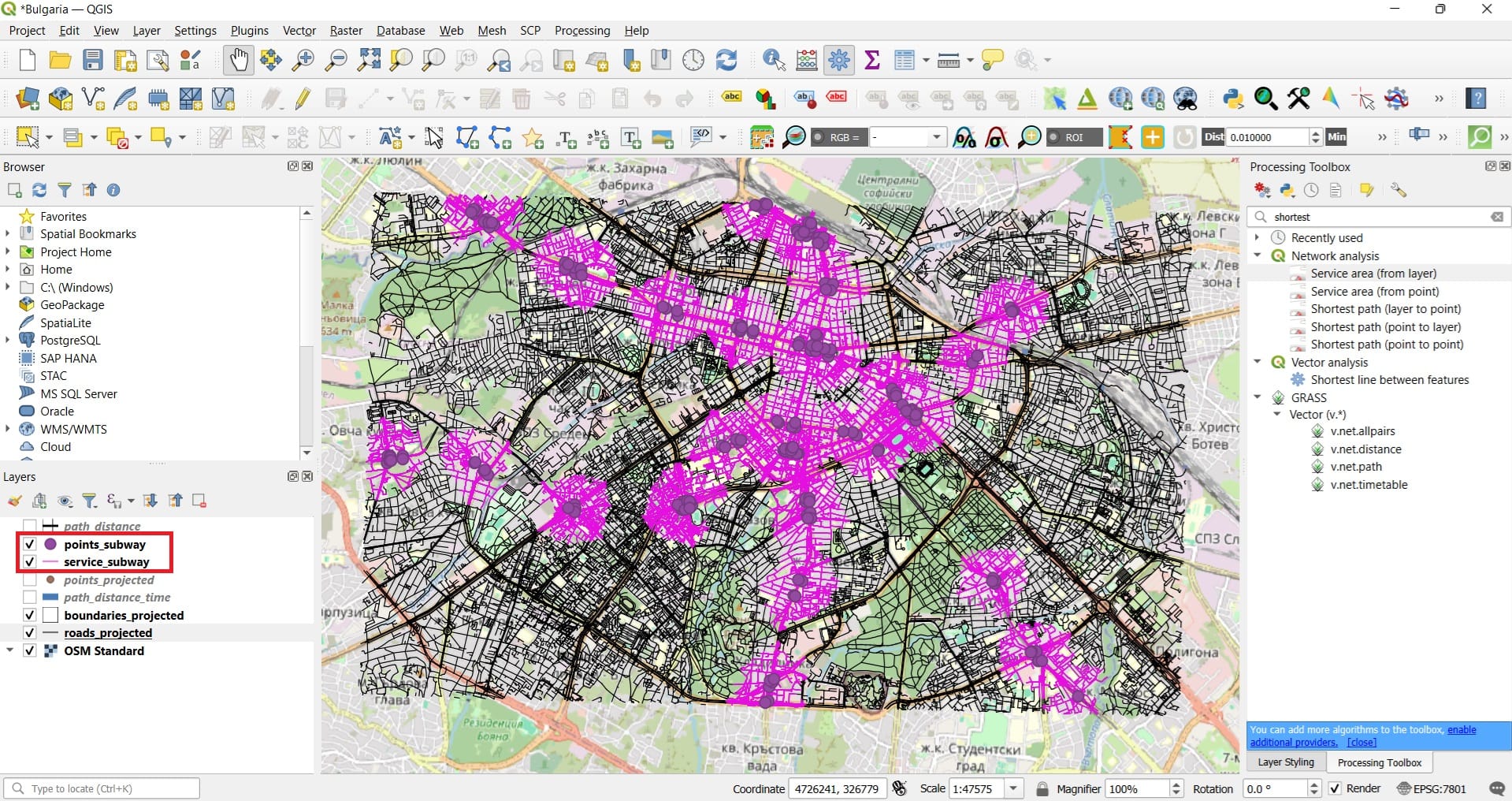This screenshot has width=1512, height=801.
Task: Switch to the Processing Toolbox tab
Action: [x=1380, y=762]
